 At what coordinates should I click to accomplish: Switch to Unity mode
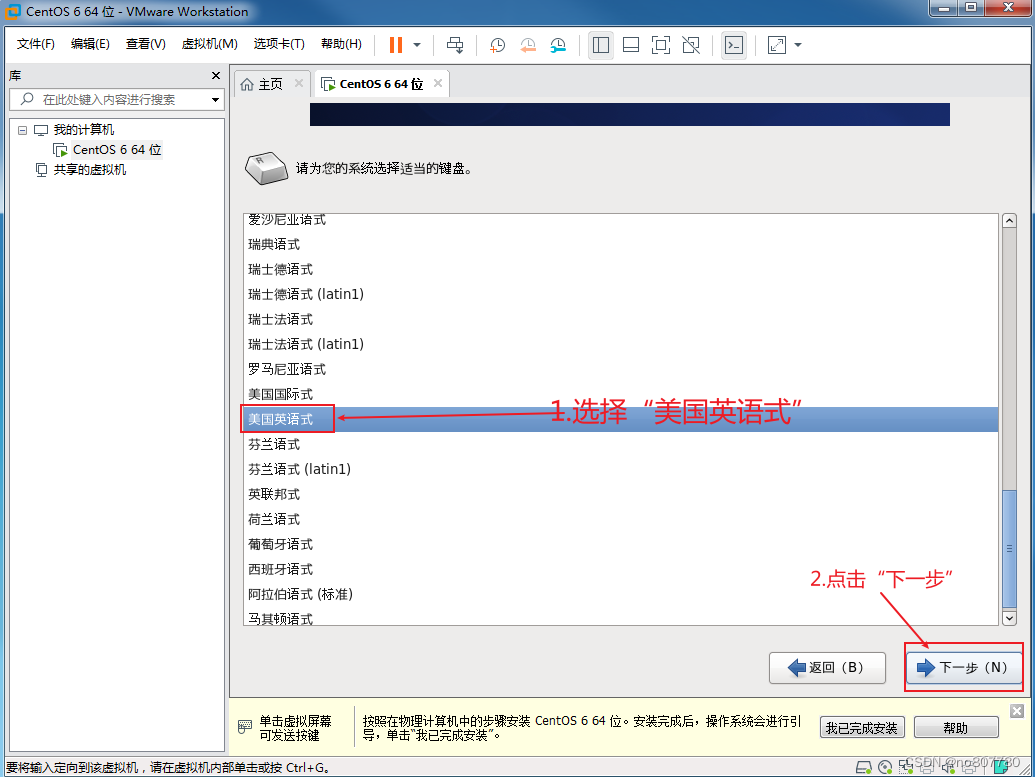click(690, 45)
